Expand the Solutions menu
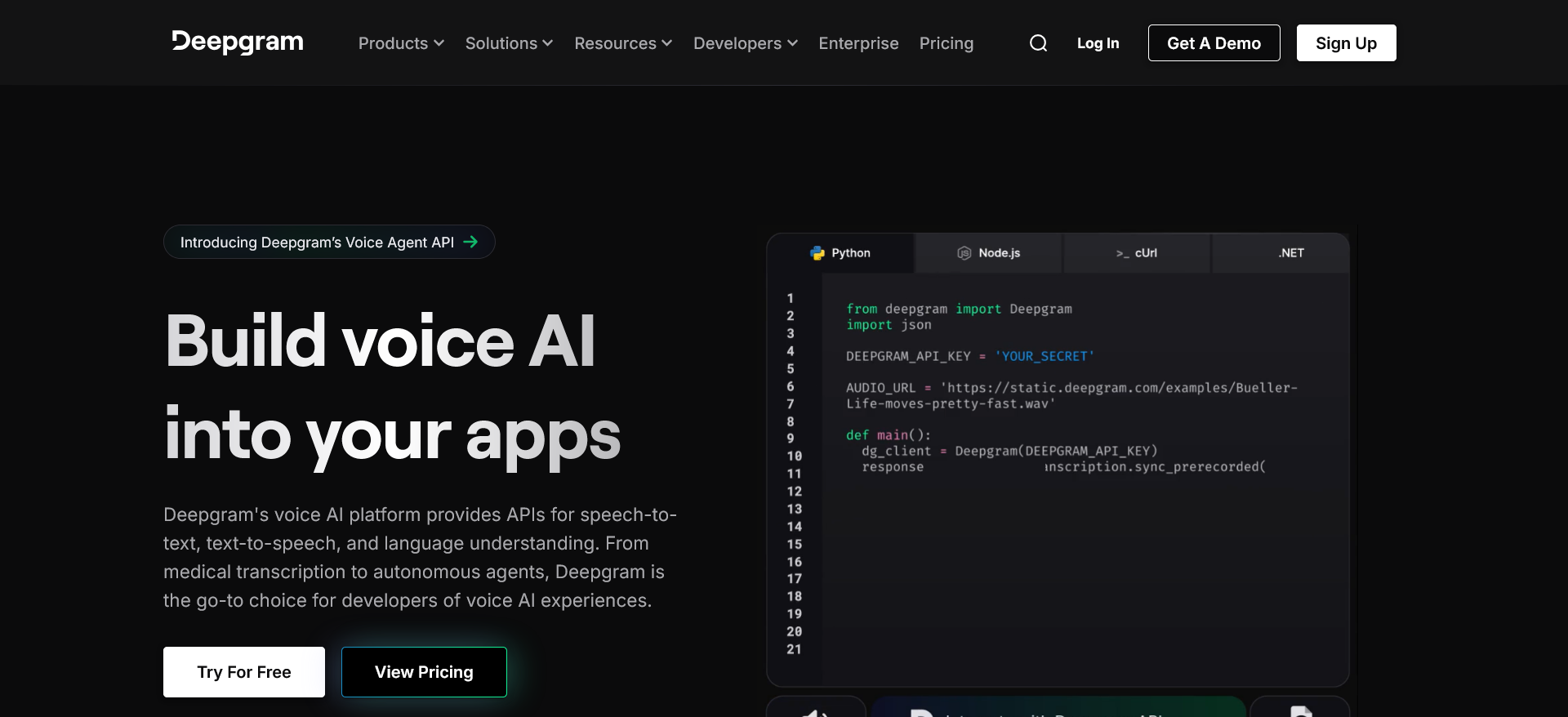 509,43
